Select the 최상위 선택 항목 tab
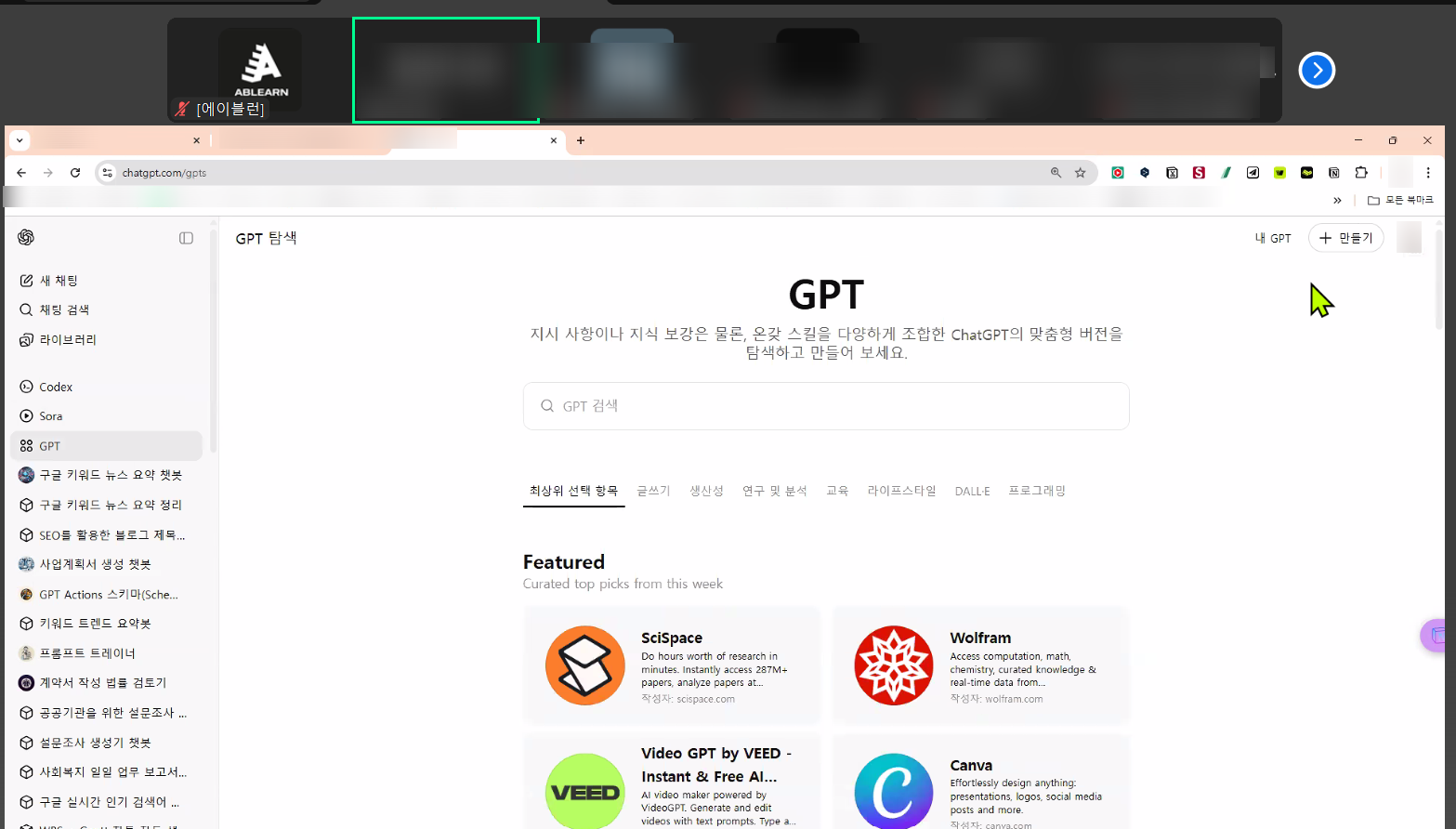This screenshot has height=829, width=1456. point(573,491)
